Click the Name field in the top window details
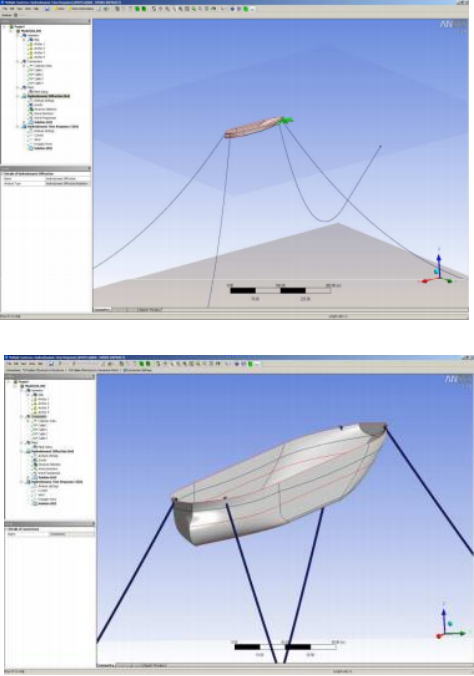The height and width of the screenshot is (676, 474). coord(68,178)
